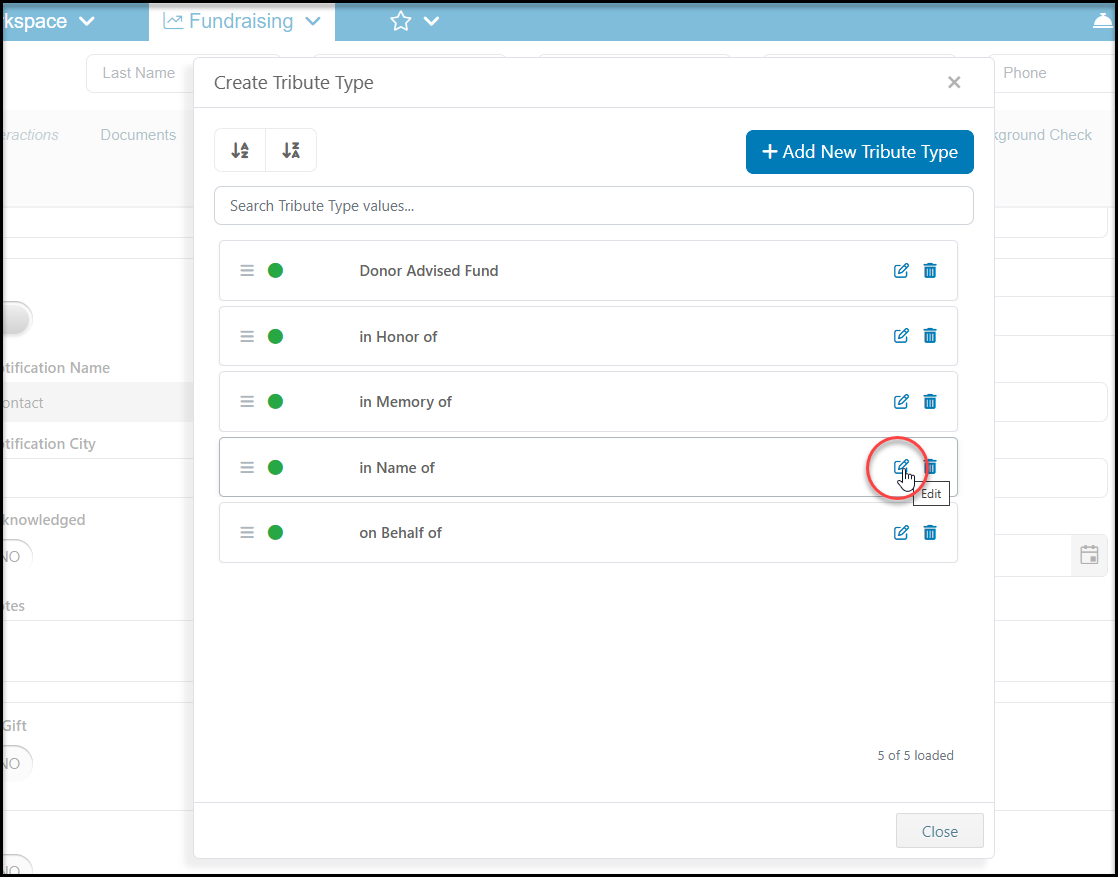
Task: Grab the on Behalf of drag handle
Action: (247, 533)
